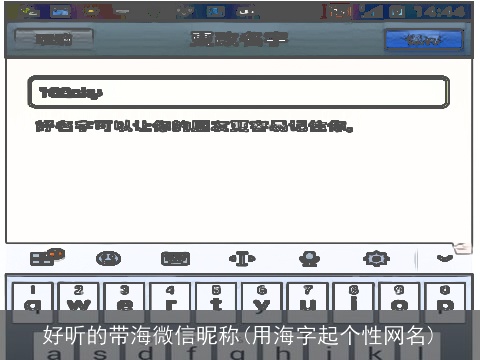Tap the t key
The width and height of the screenshot is (480, 360).
click(x=216, y=303)
